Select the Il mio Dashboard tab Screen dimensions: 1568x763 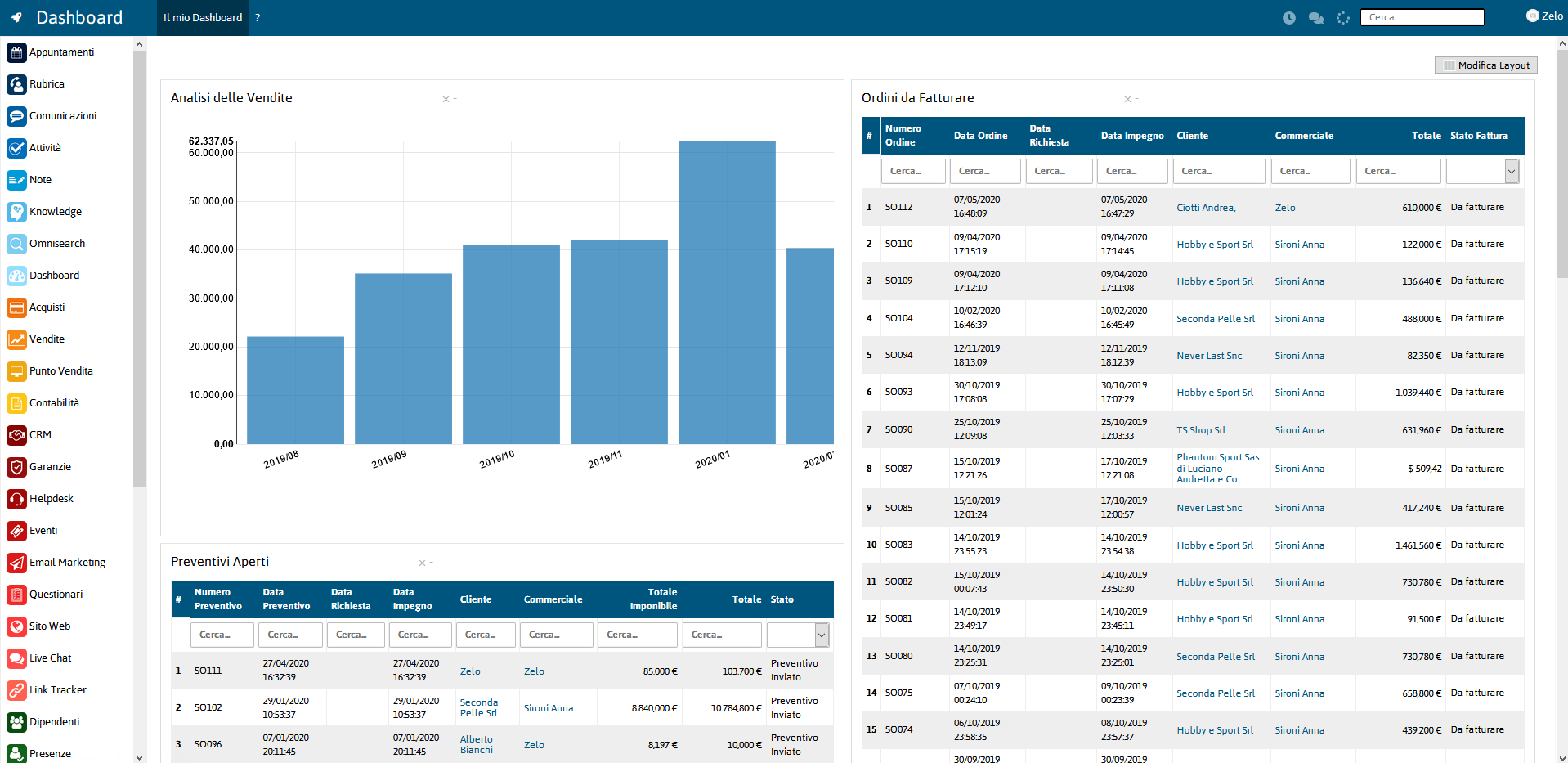[203, 17]
